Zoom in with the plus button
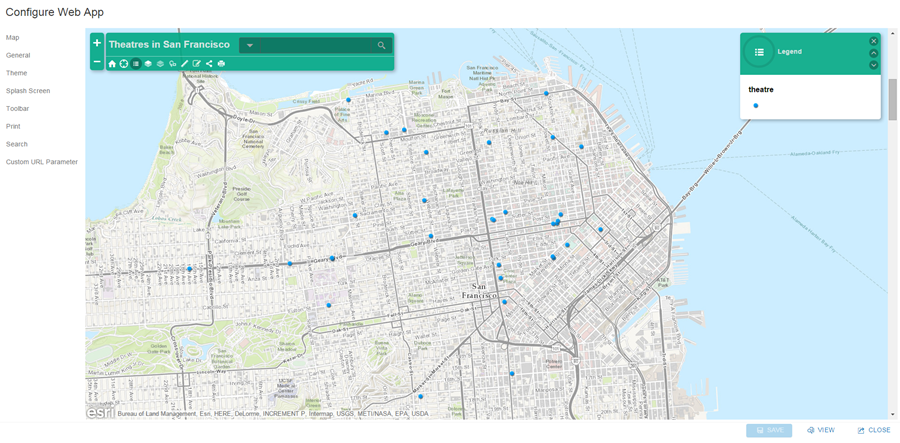 97,43
